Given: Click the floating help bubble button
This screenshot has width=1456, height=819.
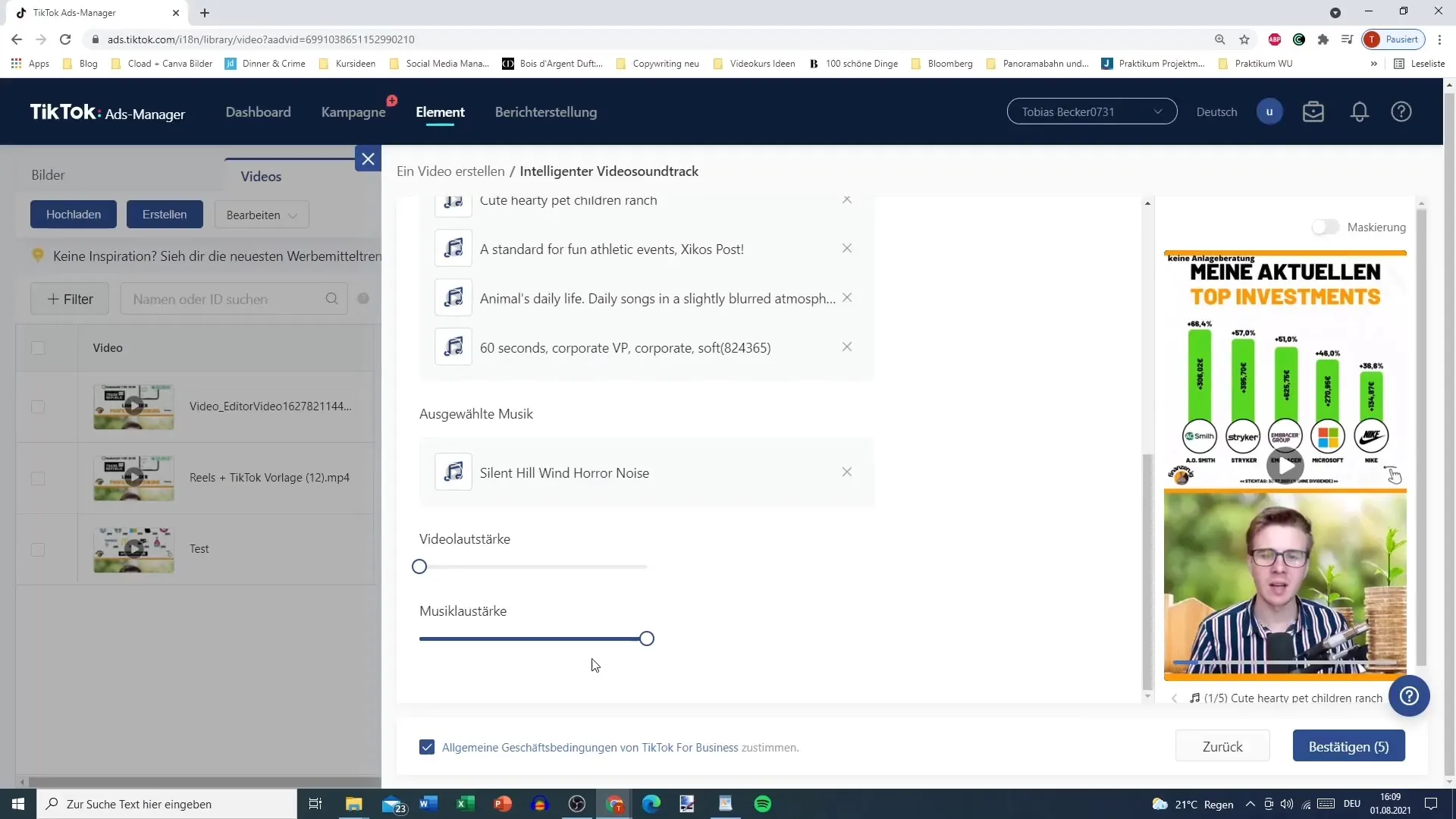Looking at the screenshot, I should point(1409,696).
